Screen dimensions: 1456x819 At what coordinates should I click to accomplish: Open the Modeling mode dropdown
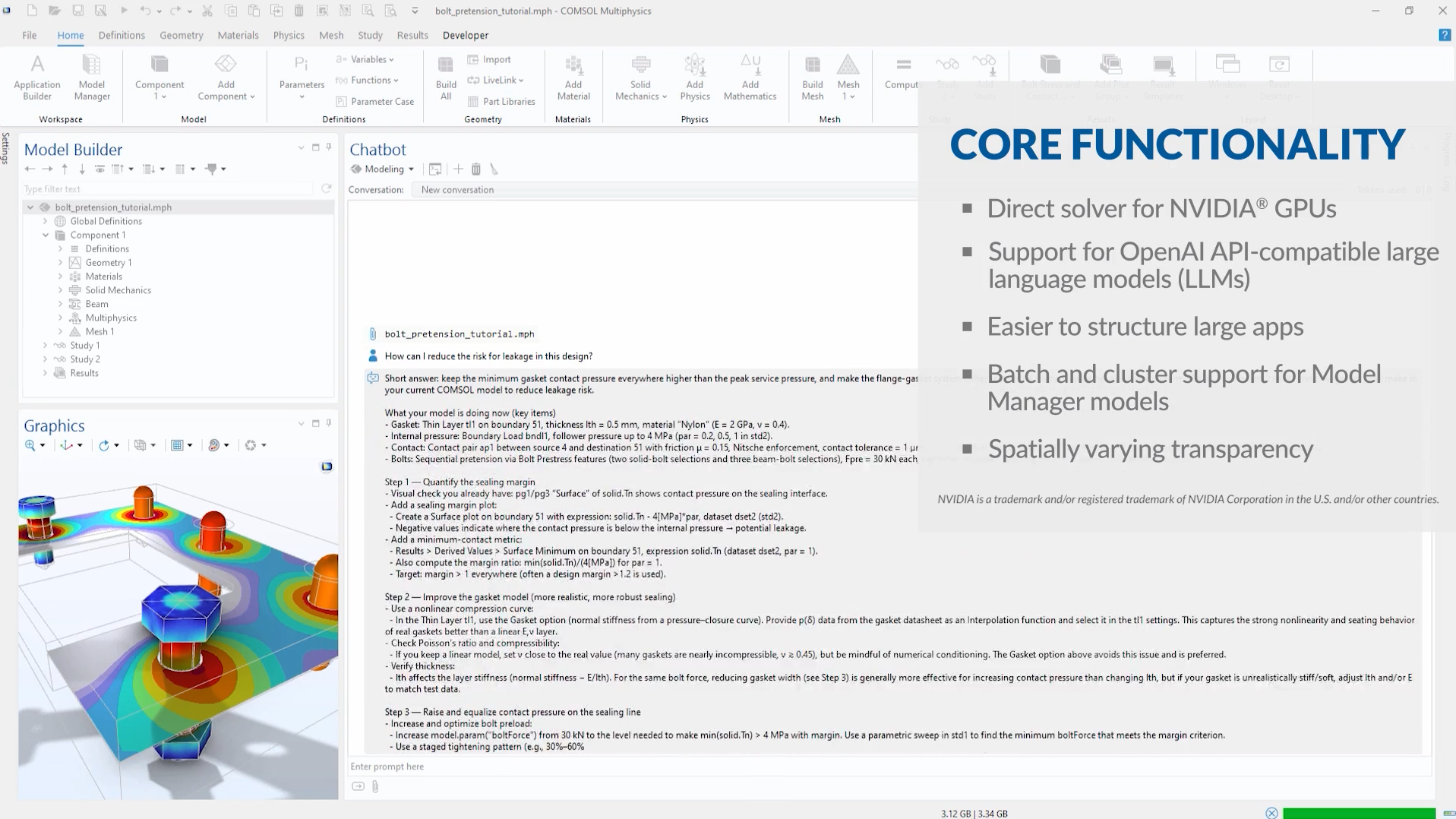click(384, 169)
